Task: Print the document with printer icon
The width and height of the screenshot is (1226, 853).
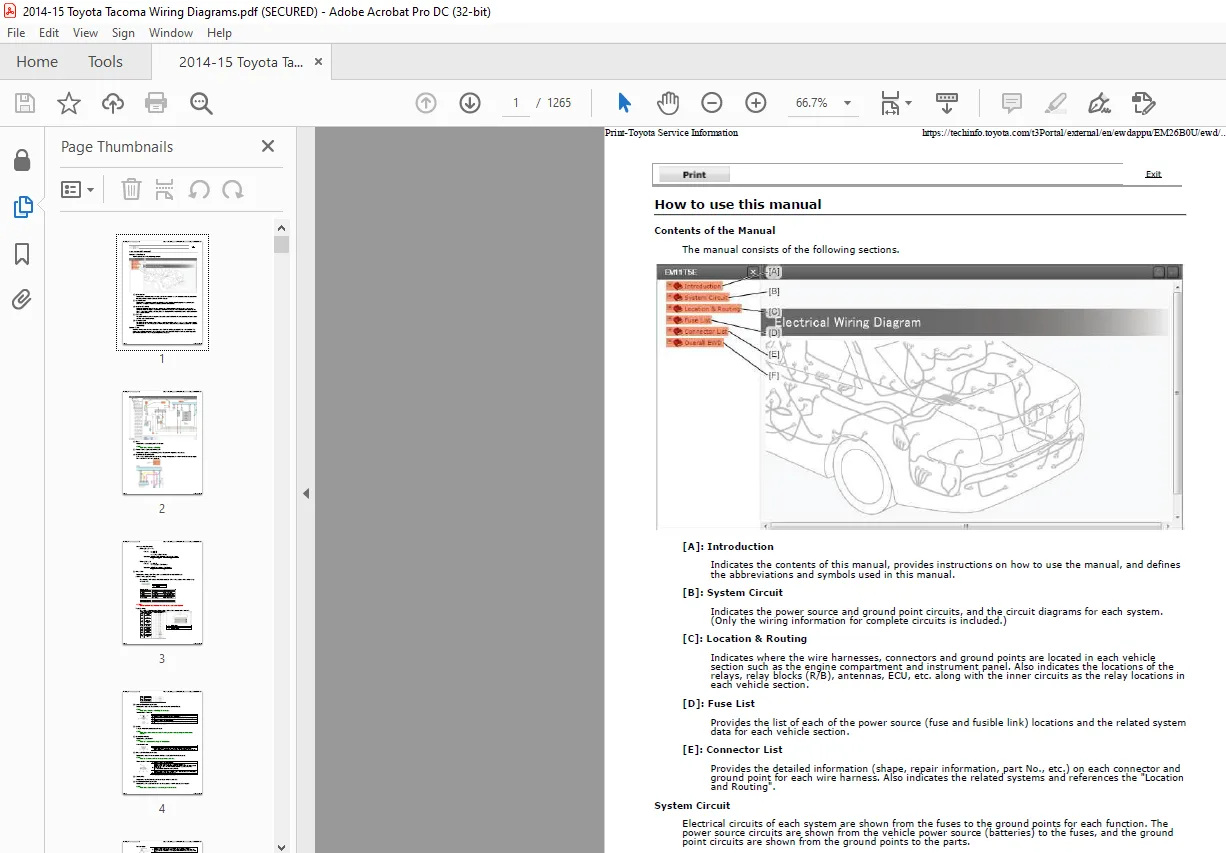Action: [156, 103]
